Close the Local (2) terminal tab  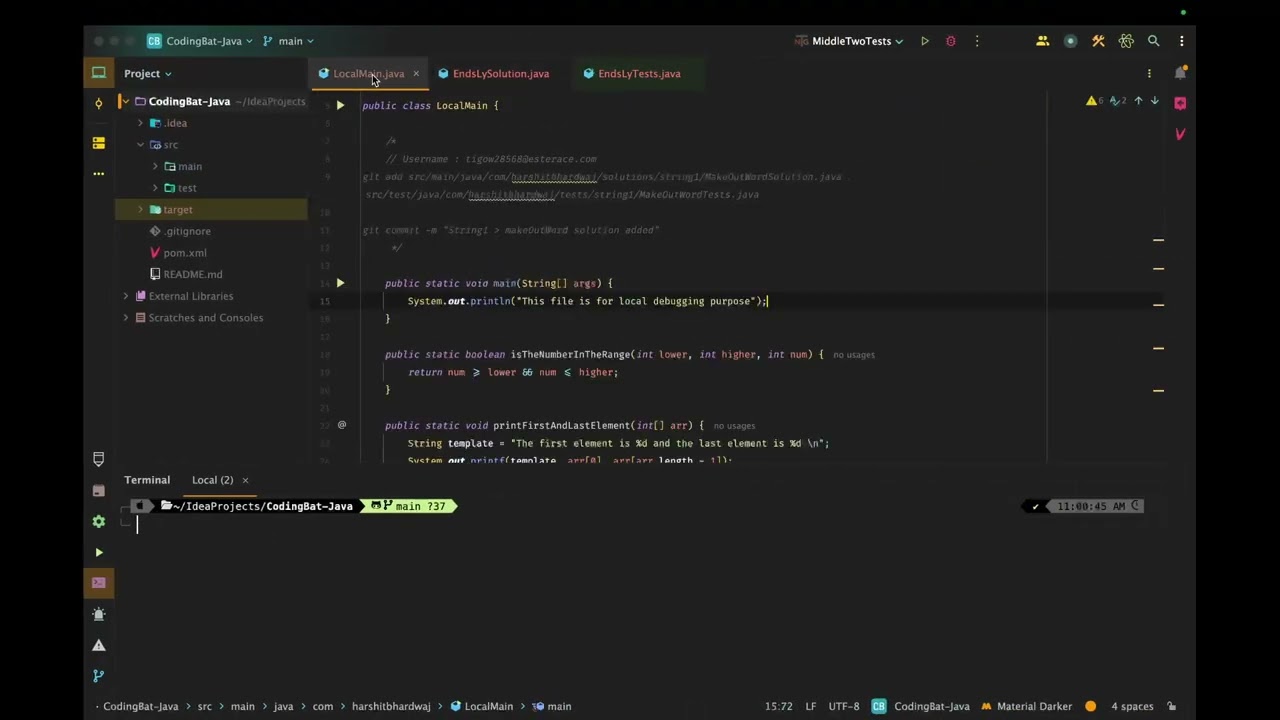[x=245, y=480]
